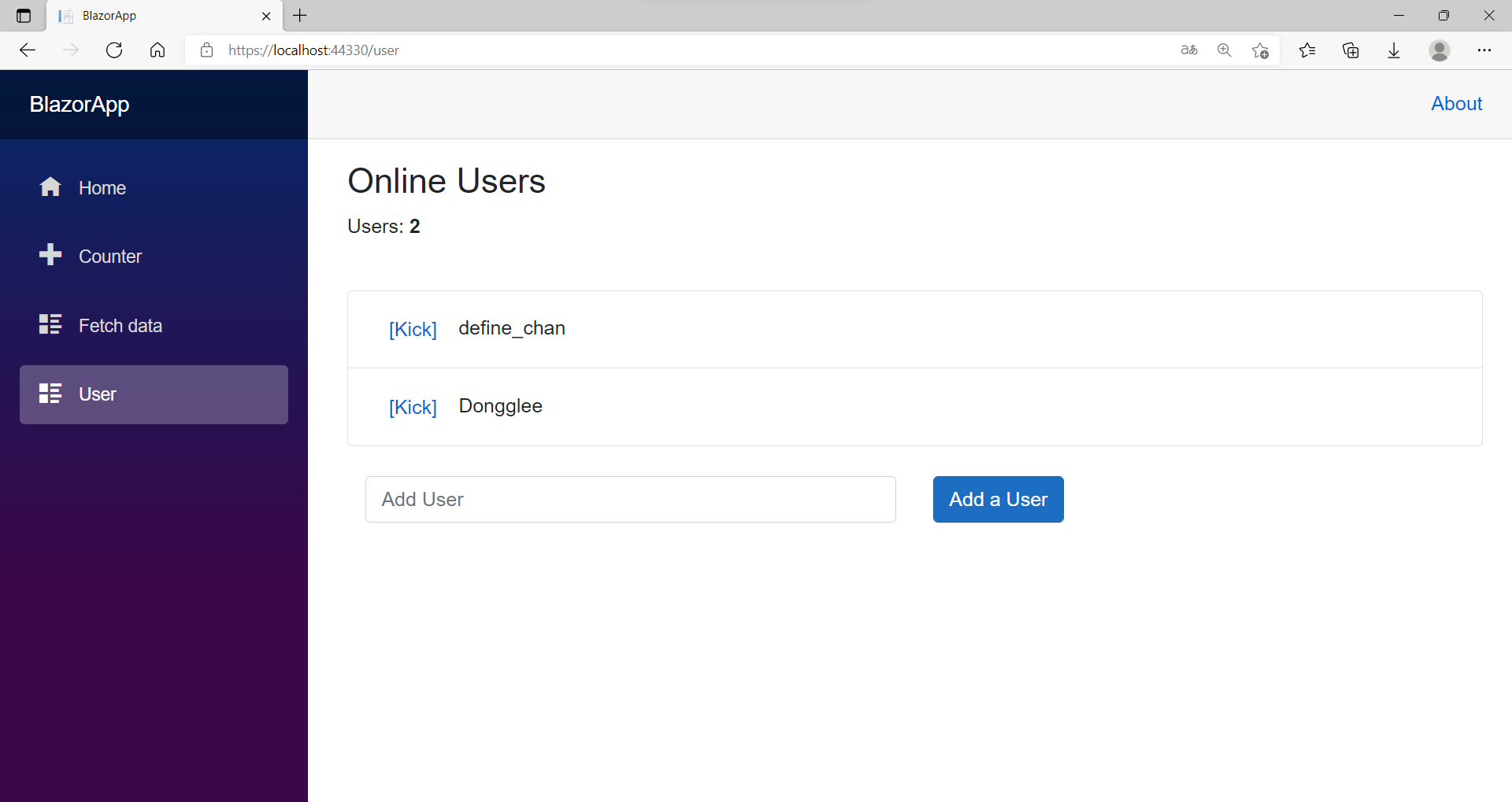Select the User icon in the navigation menu
This screenshot has height=802, width=1512.
tap(50, 394)
